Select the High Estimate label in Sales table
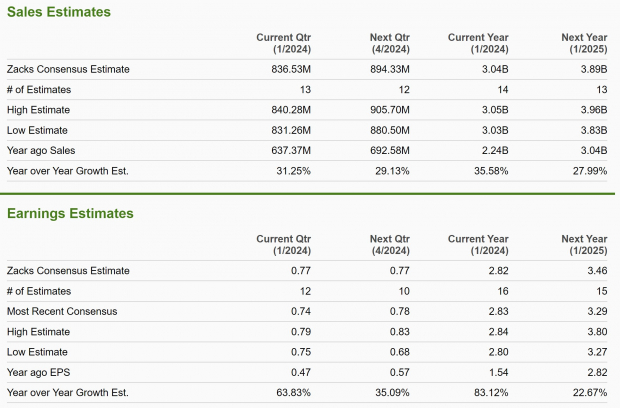The height and width of the screenshot is (408, 620). (40, 110)
